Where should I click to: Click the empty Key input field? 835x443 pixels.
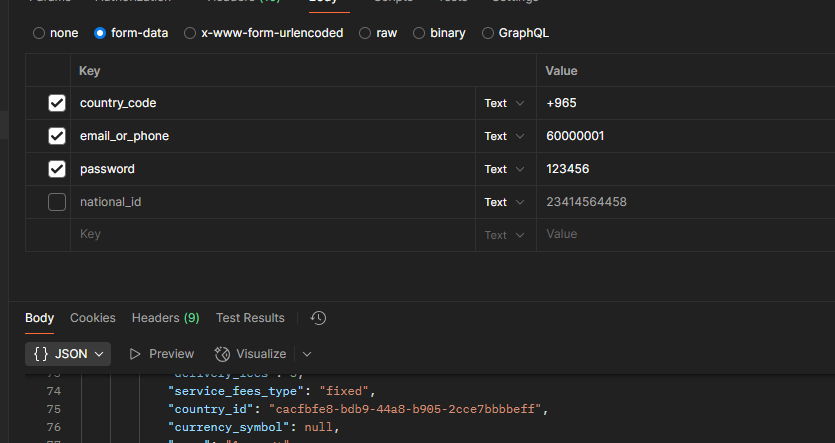click(x=273, y=234)
